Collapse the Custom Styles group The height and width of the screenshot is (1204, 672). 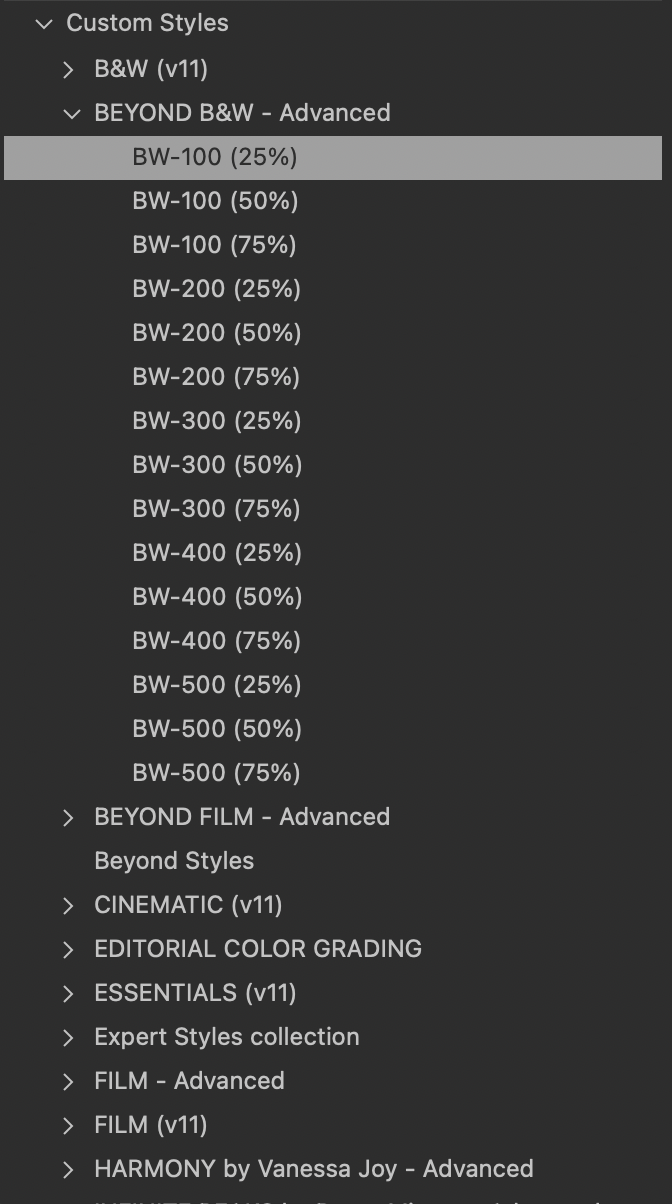(43, 23)
